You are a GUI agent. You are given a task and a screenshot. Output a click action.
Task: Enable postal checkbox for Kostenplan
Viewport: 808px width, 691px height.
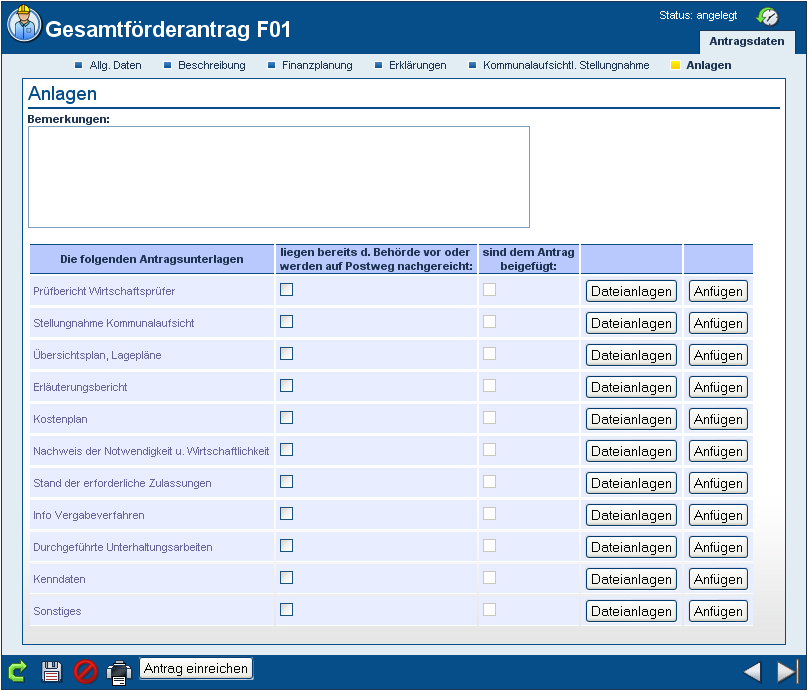pos(287,417)
